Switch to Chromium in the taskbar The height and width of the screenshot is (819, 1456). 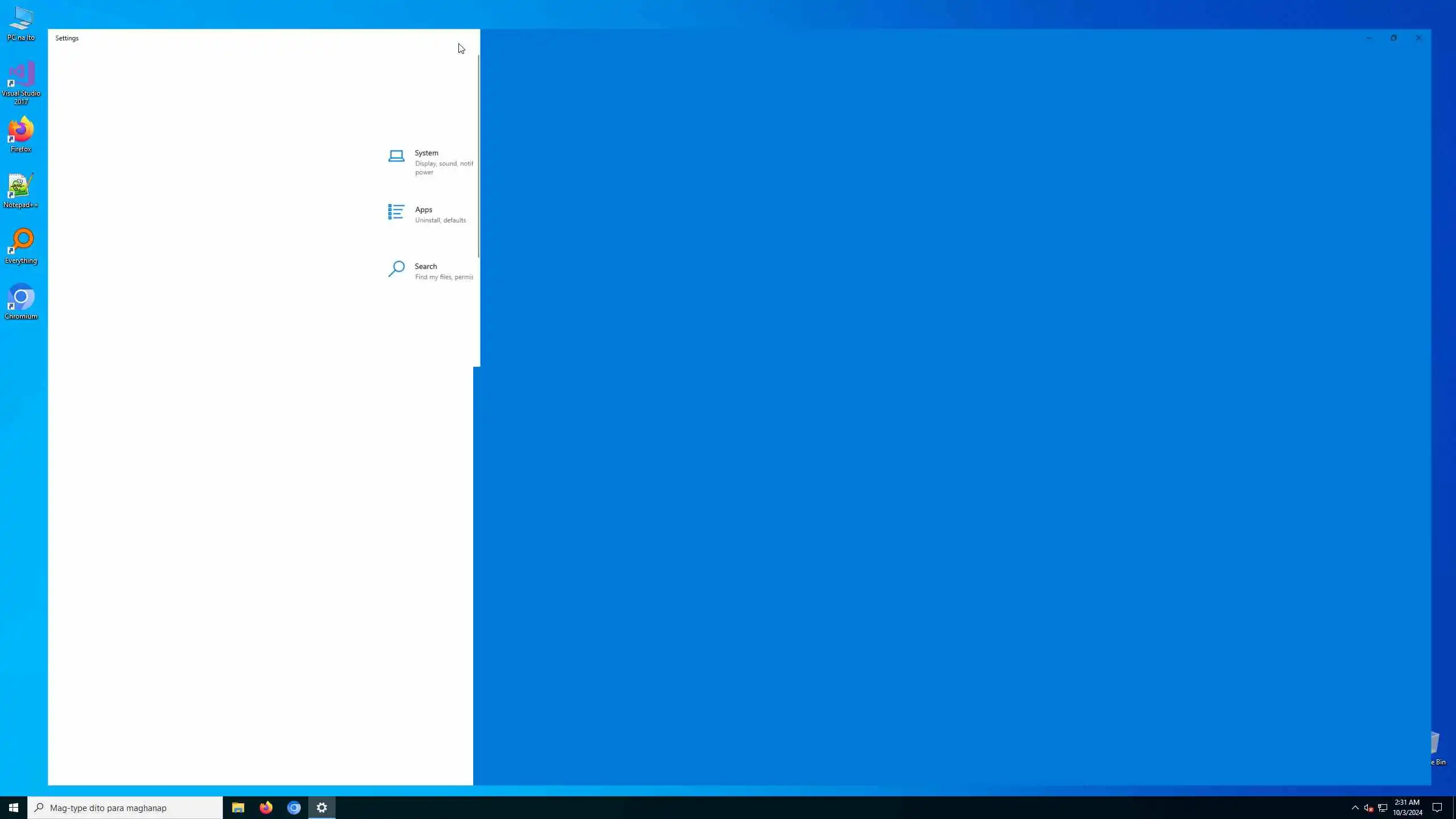coord(293,808)
